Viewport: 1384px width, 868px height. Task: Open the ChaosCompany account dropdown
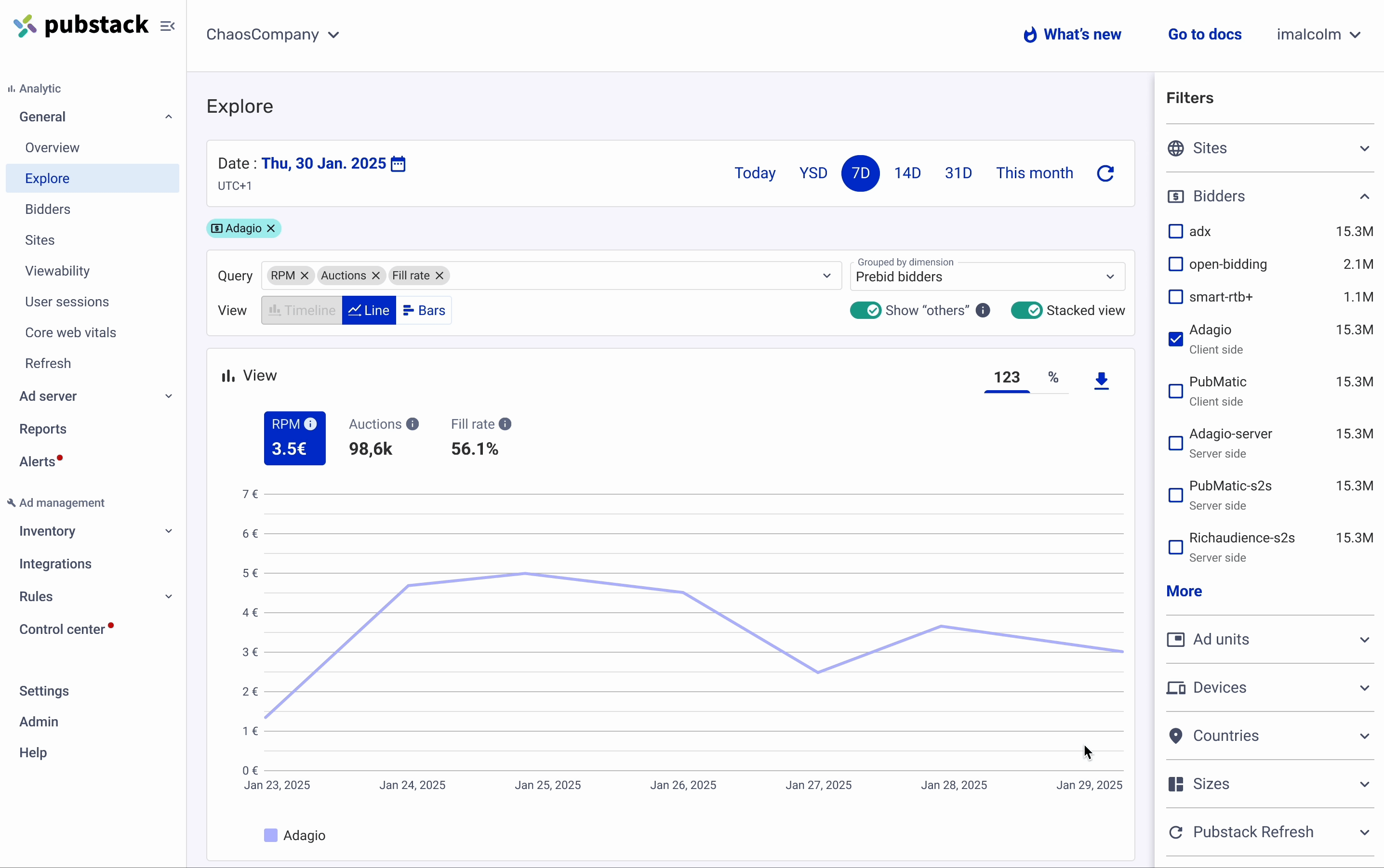point(273,35)
